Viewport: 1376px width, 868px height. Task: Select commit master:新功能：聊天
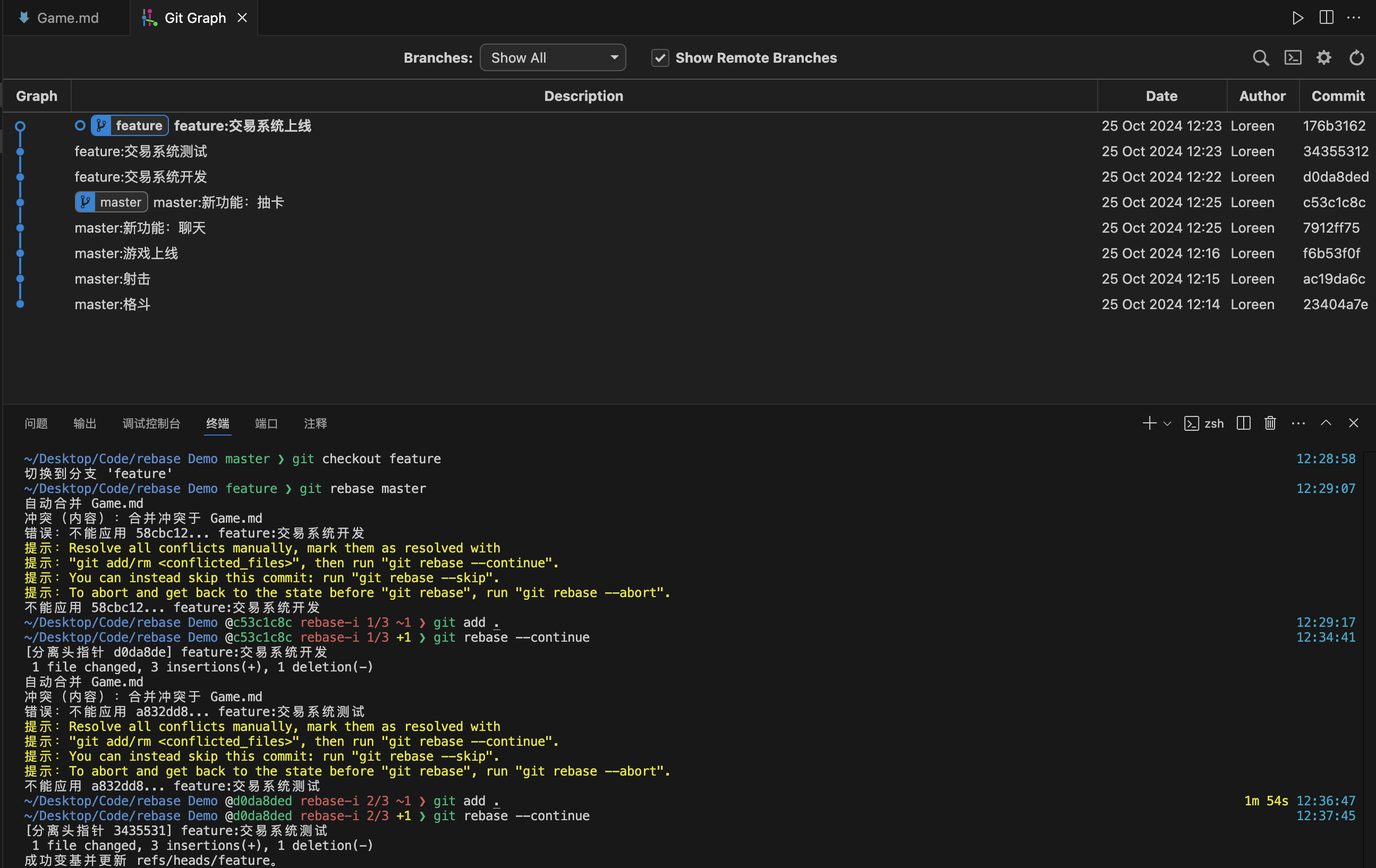pos(140,227)
